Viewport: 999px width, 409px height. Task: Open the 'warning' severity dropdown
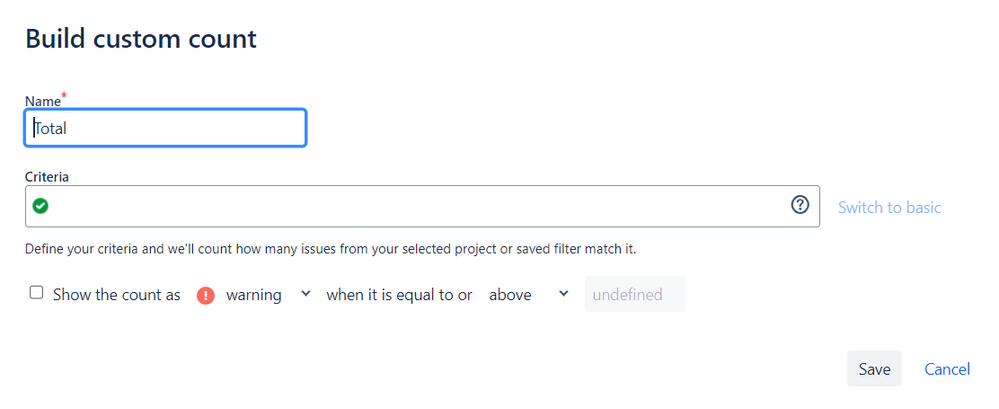(x=254, y=295)
